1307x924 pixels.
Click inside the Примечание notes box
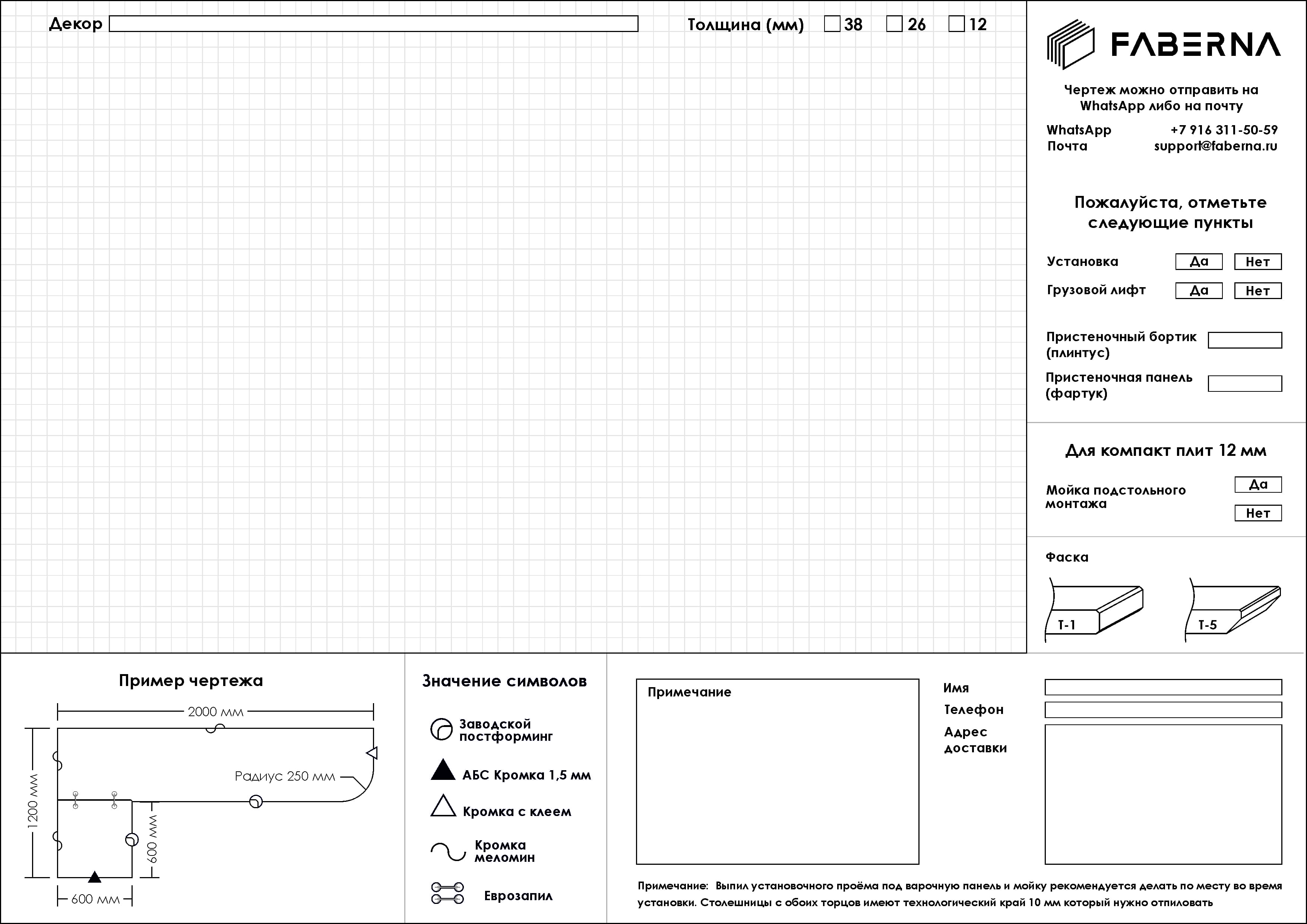[x=778, y=772]
